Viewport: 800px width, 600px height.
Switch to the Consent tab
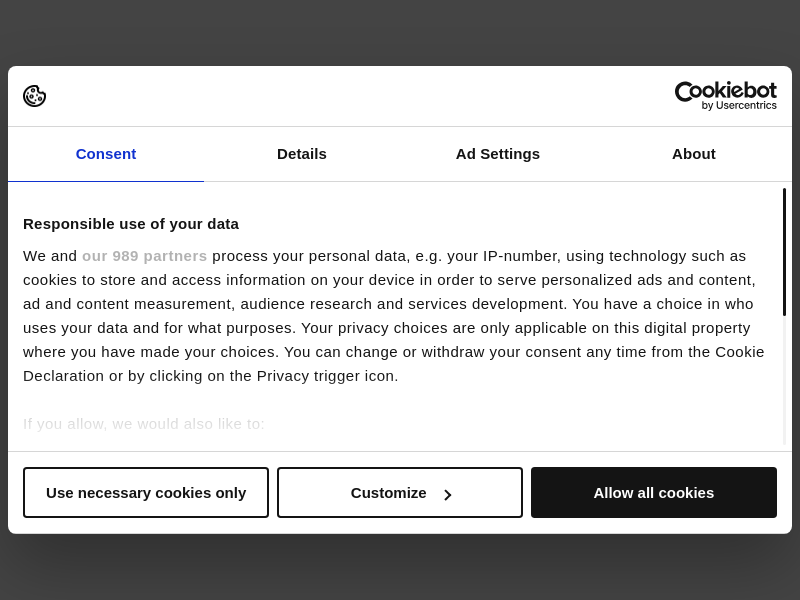point(106,154)
